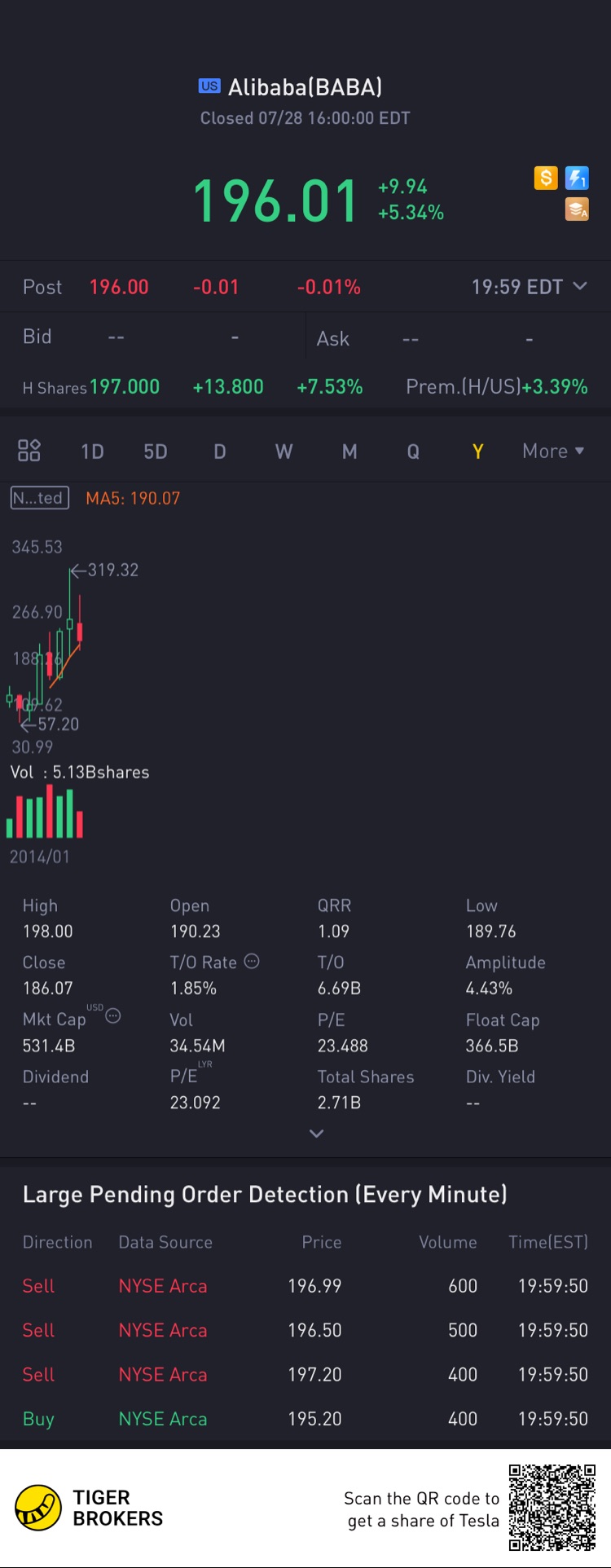Tap the QR code thumbnail
This screenshot has width=611, height=1568.
552,1508
